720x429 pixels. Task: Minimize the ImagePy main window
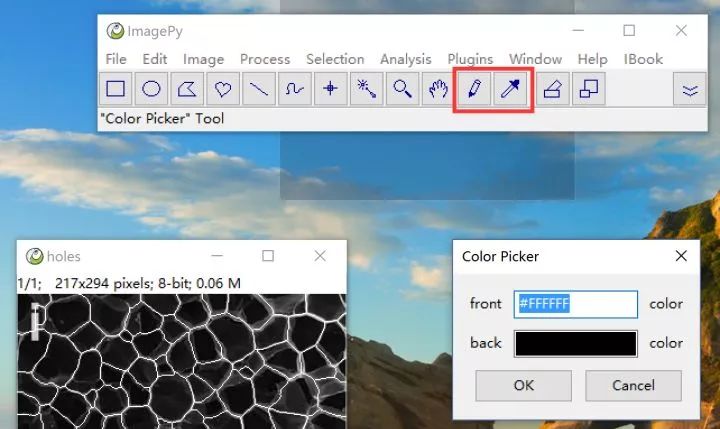578,31
